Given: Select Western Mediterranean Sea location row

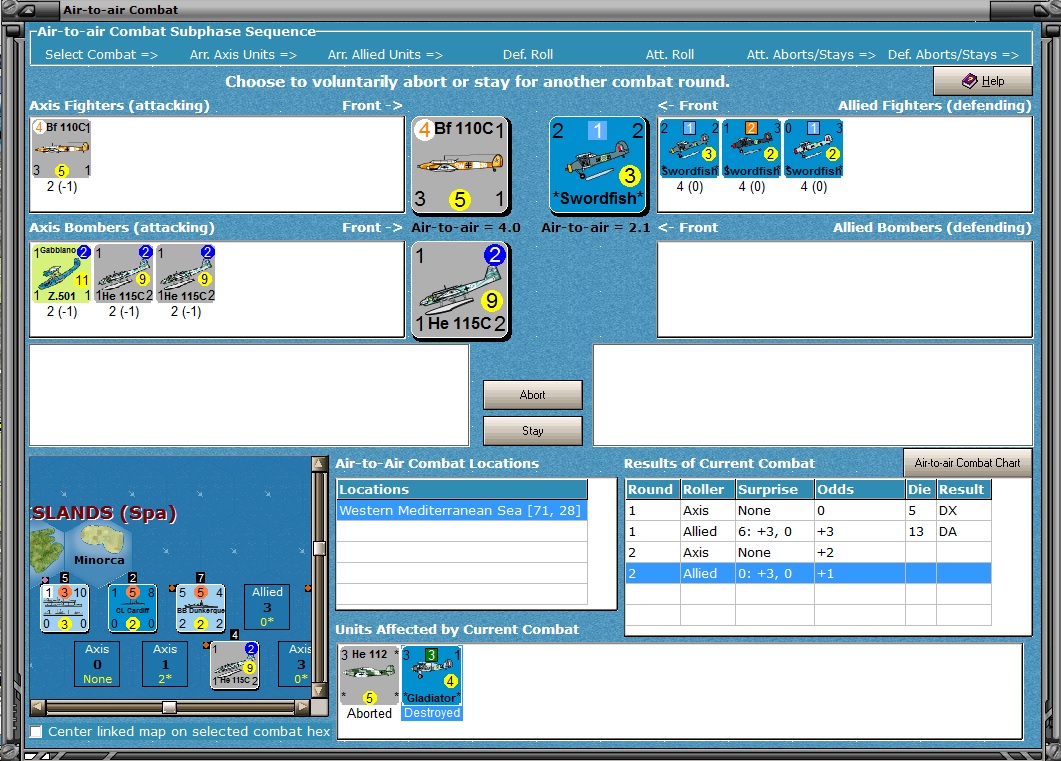Looking at the screenshot, I should (x=462, y=510).
